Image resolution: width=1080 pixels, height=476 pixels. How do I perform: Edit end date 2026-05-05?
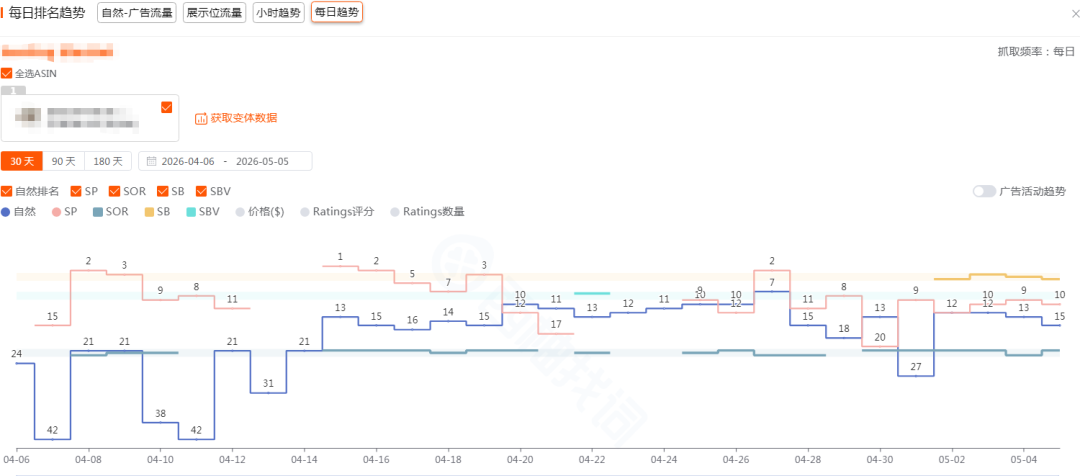pos(262,161)
